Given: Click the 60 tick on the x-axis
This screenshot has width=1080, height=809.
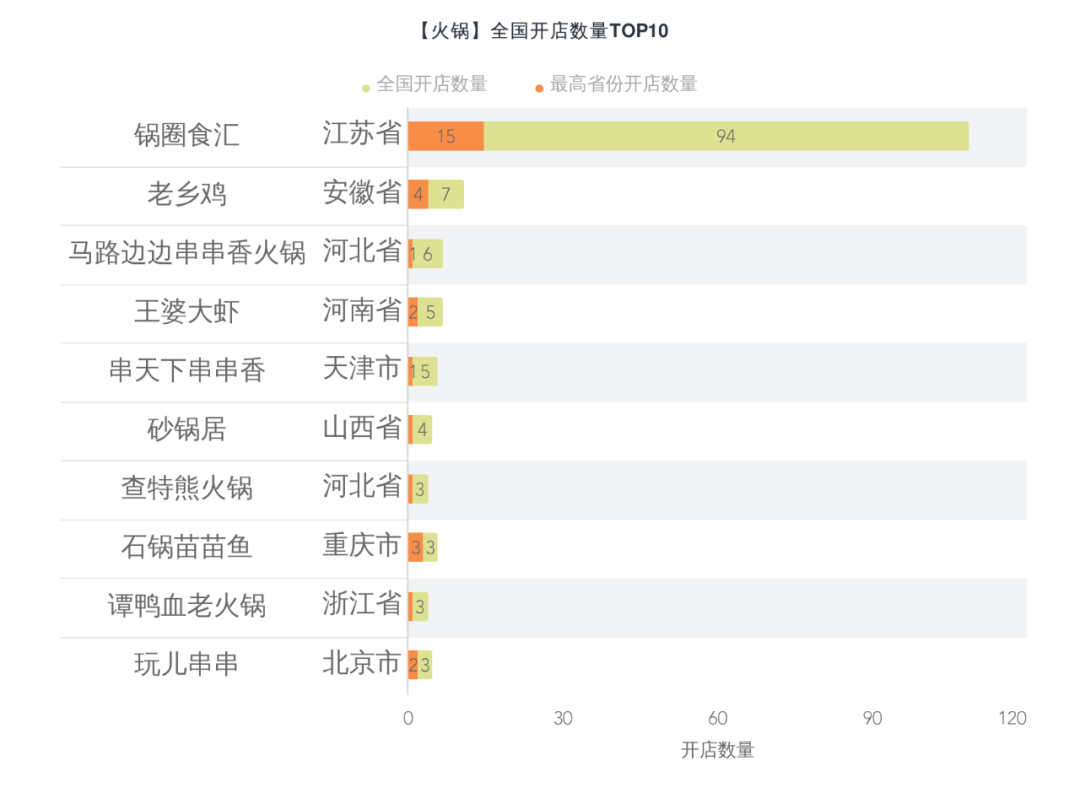Looking at the screenshot, I should point(717,718).
